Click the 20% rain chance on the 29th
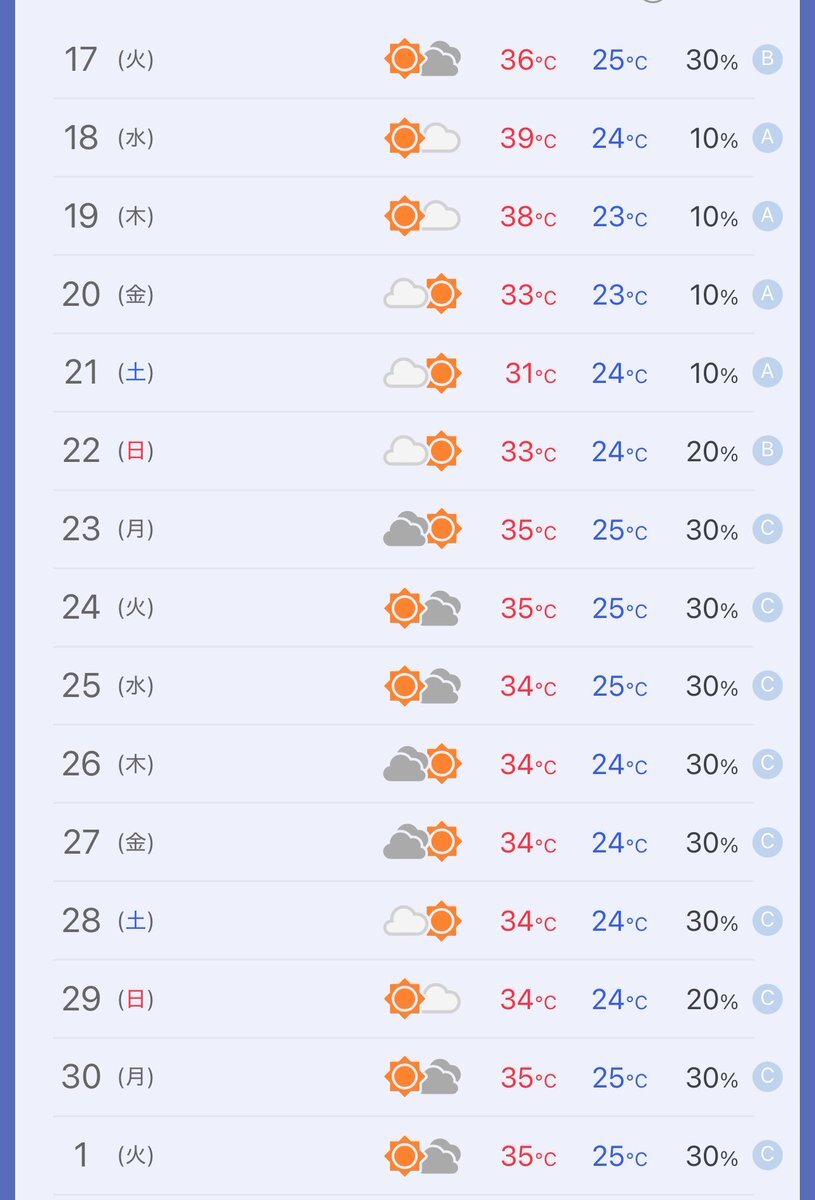The image size is (815, 1200). [x=712, y=1000]
